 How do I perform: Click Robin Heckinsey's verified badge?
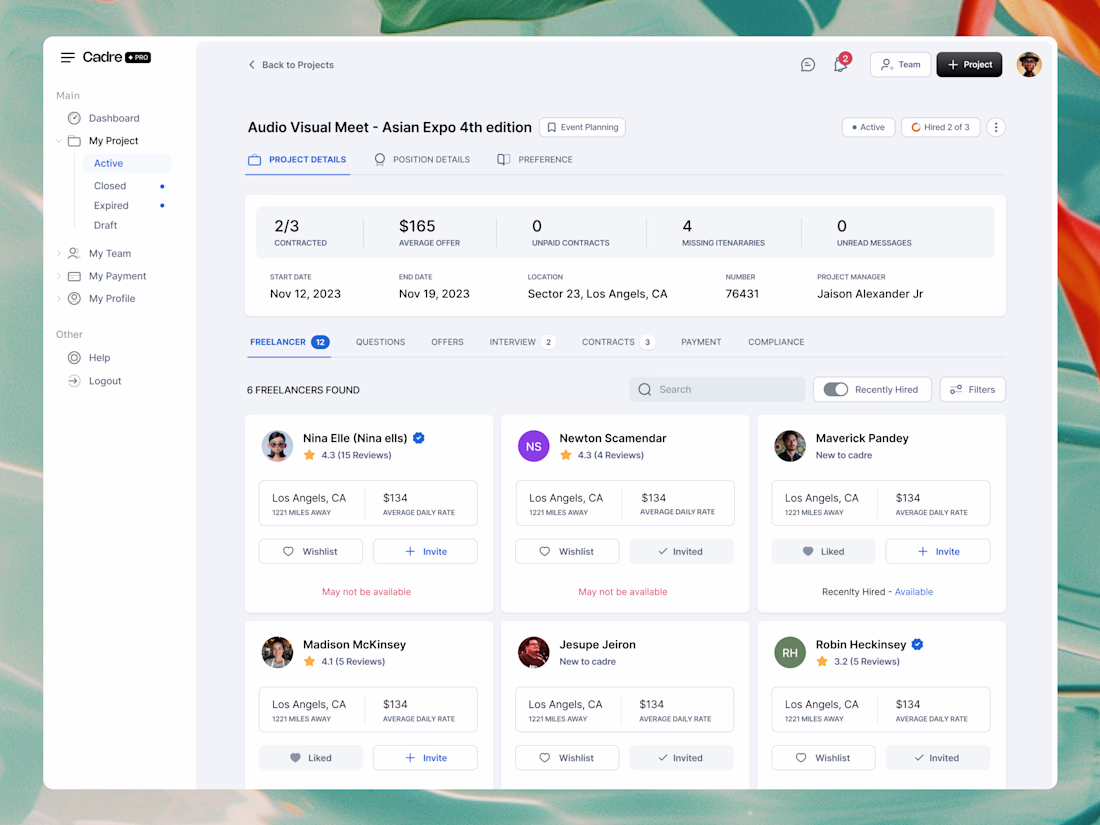[x=917, y=644]
